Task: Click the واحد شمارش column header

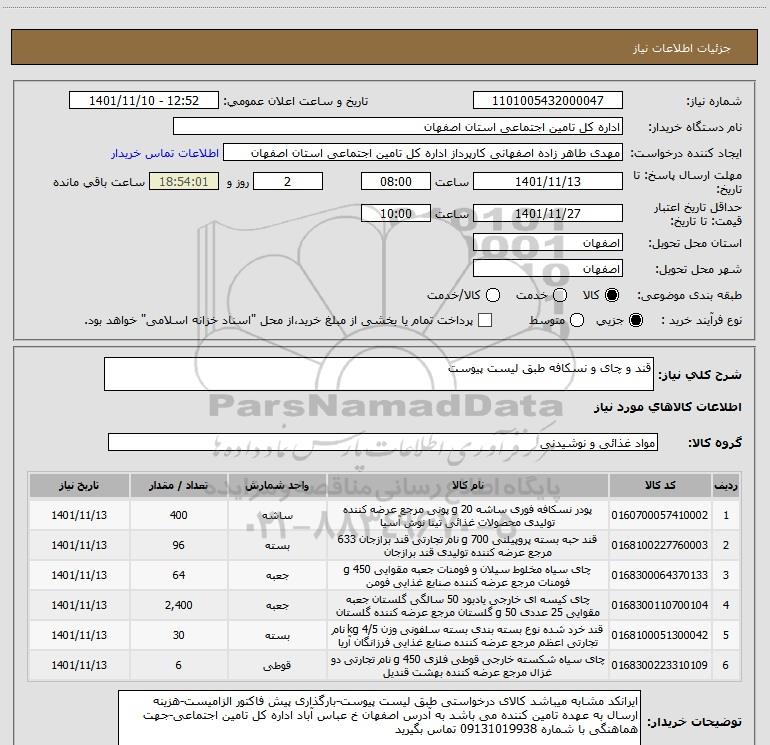Action: 277,486
